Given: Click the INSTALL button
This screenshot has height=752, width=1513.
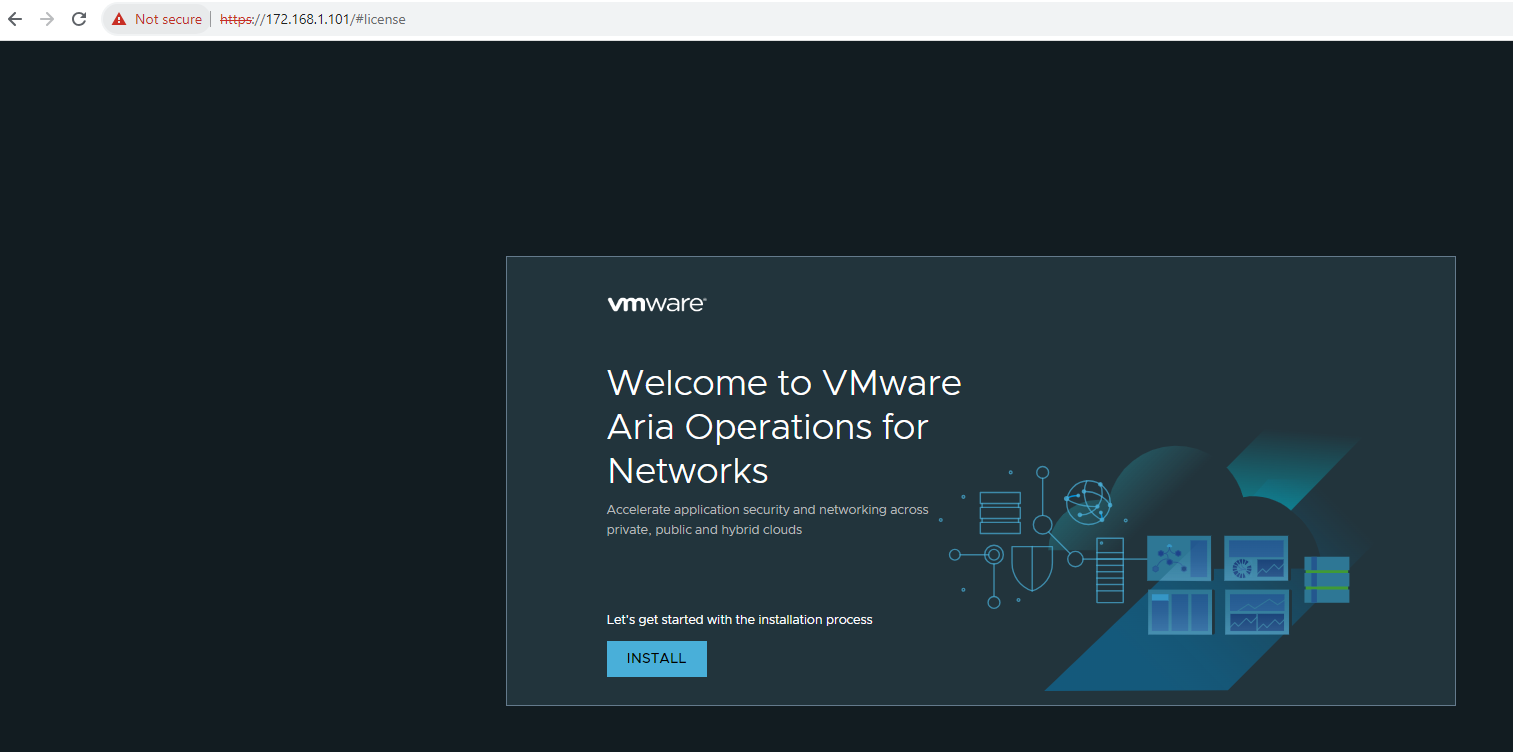Looking at the screenshot, I should pyautogui.click(x=656, y=659).
